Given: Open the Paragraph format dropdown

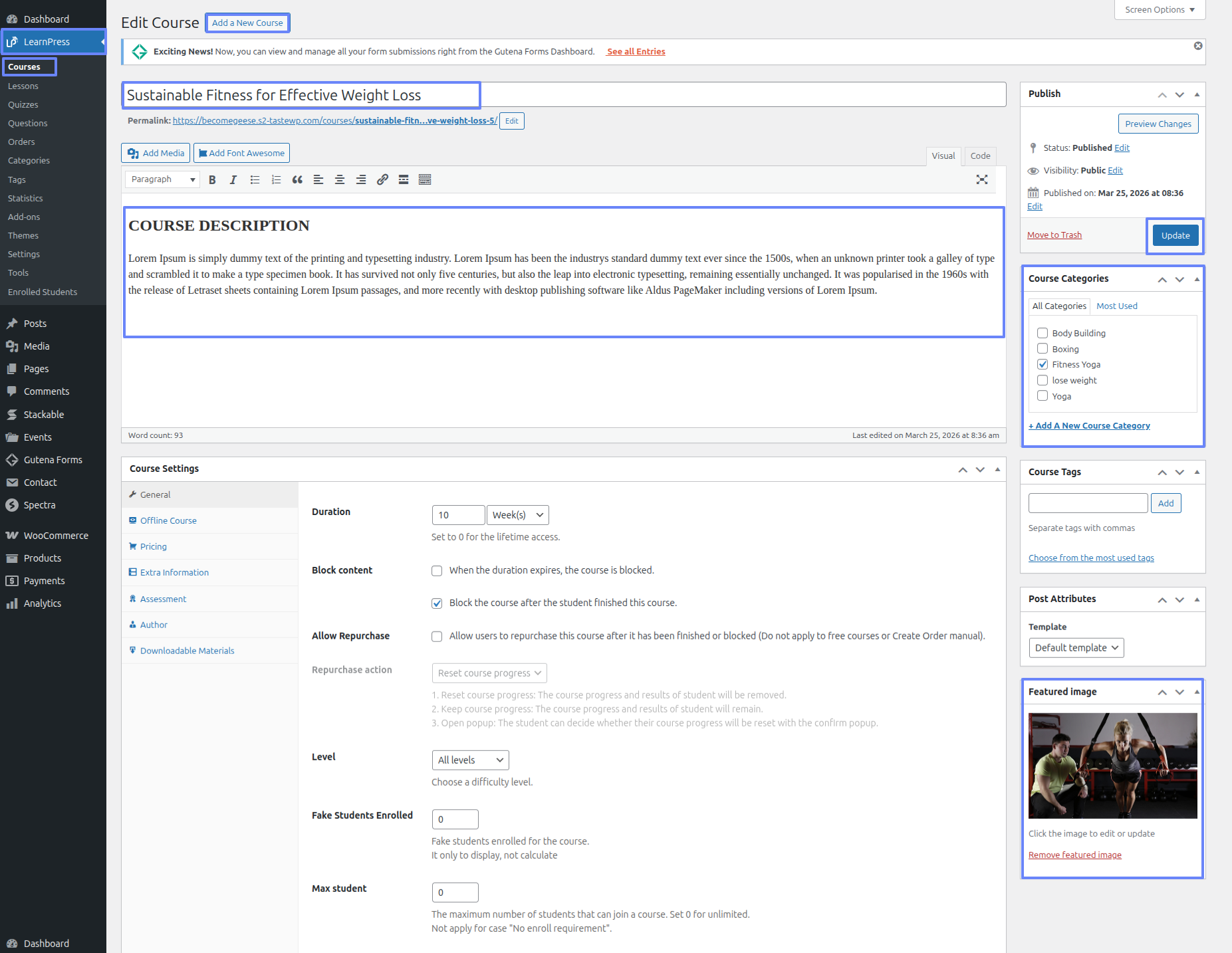Looking at the screenshot, I should coord(162,179).
